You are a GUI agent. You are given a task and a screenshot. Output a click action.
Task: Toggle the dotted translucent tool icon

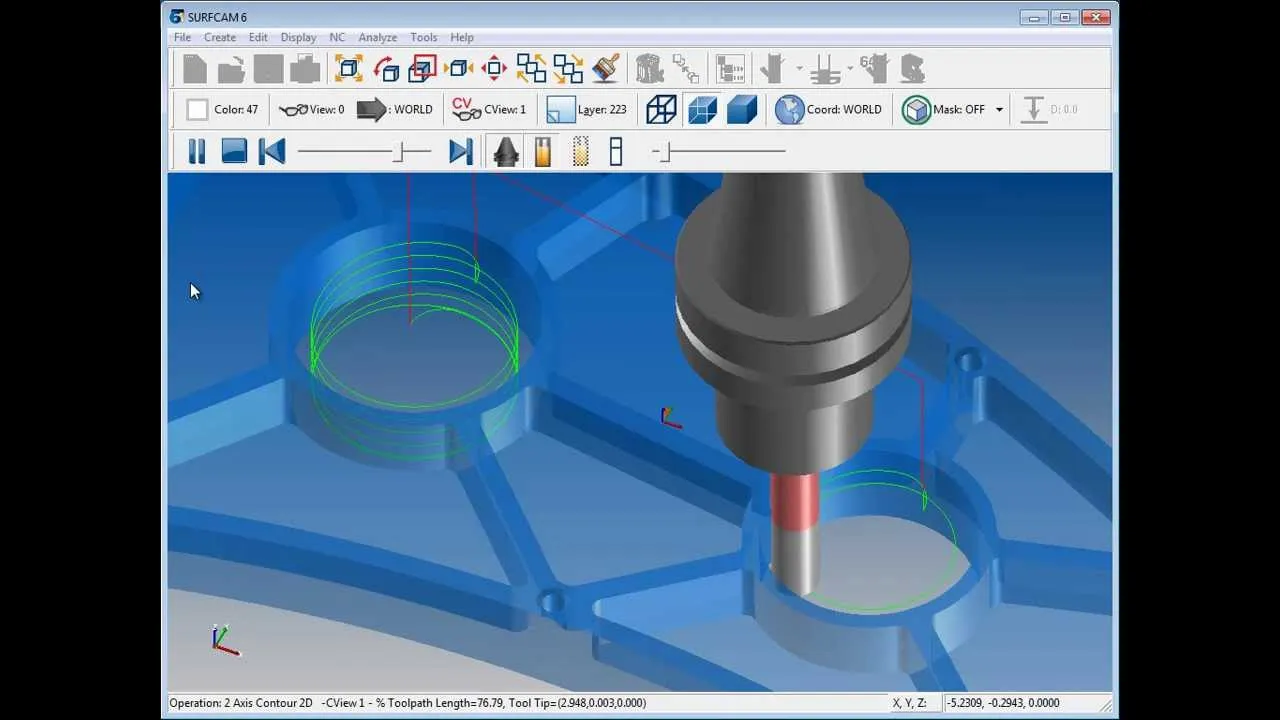(x=580, y=151)
